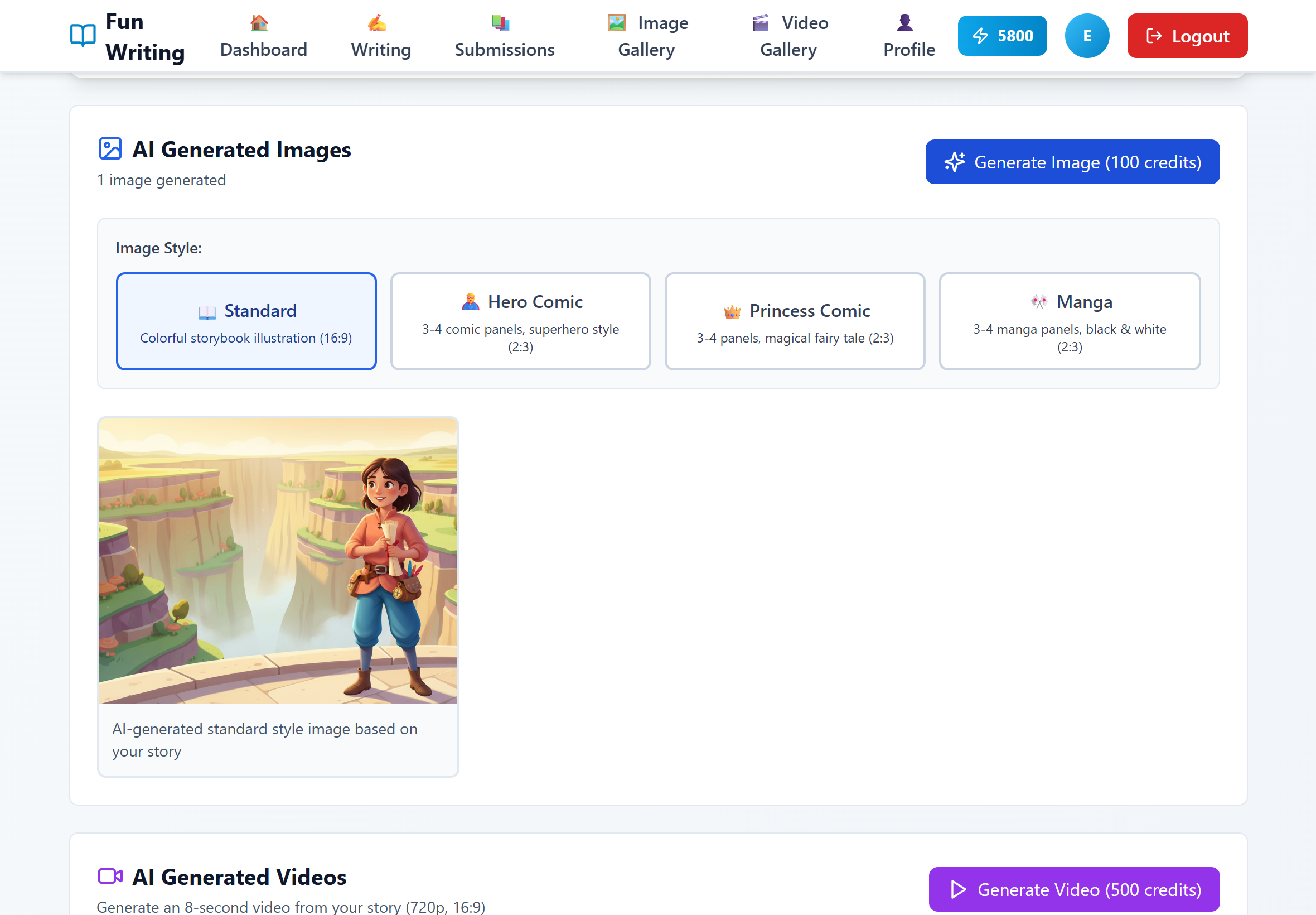Click the 5800 credits balance badge
The width and height of the screenshot is (1316, 915).
tap(1002, 36)
